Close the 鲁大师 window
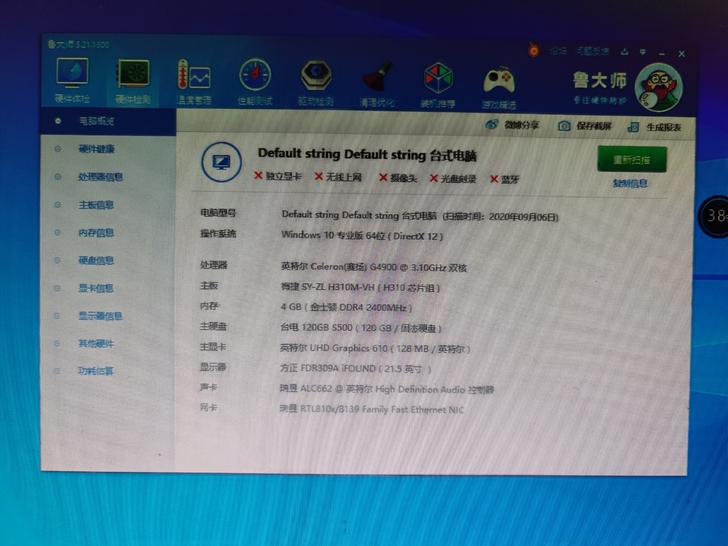 pos(682,54)
